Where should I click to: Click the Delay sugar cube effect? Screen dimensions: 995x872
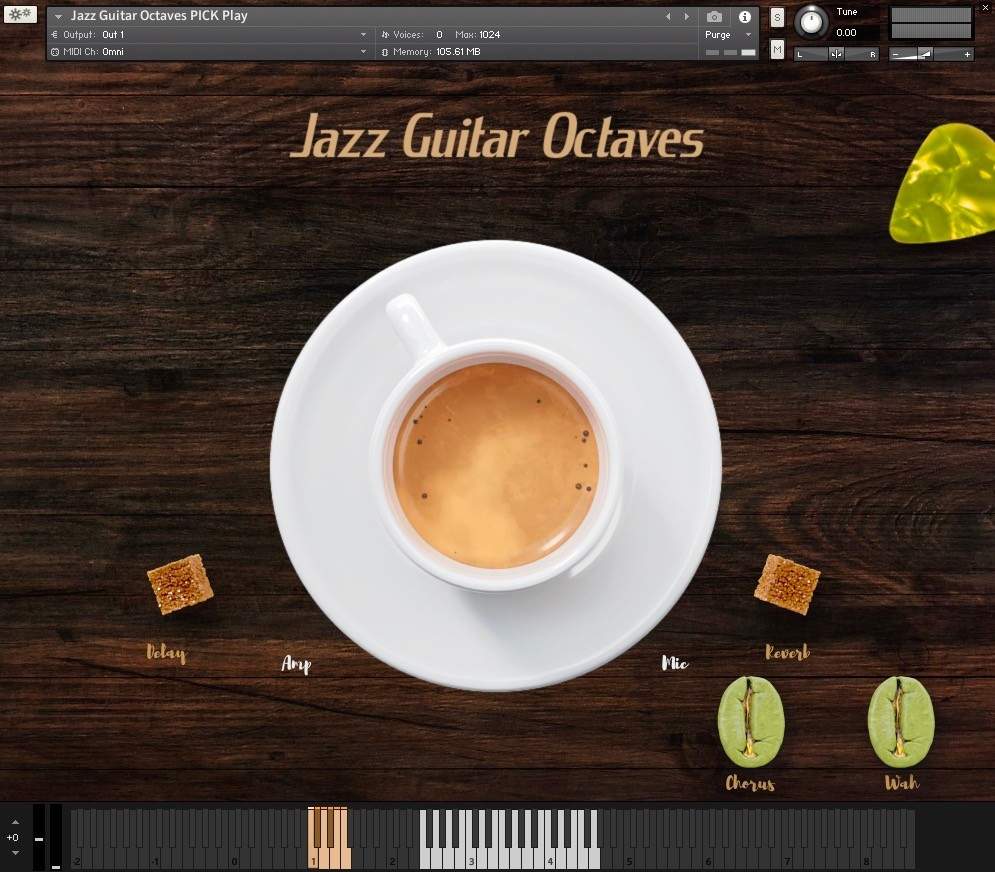180,585
